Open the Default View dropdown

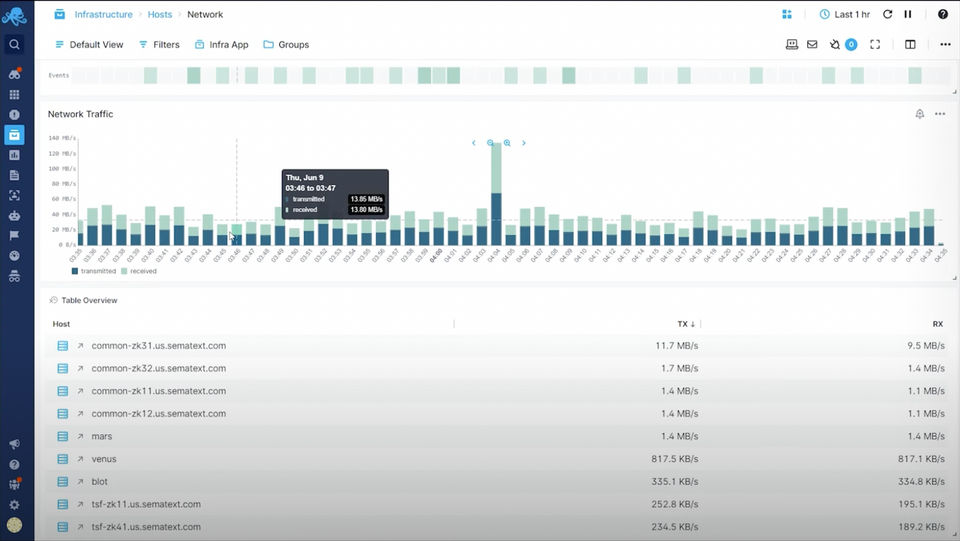click(x=89, y=45)
